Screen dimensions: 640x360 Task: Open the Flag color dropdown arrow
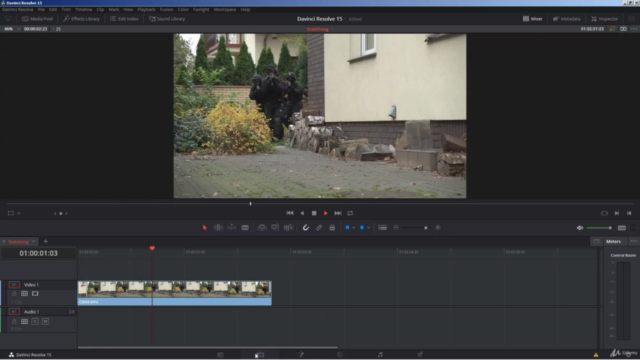[353, 228]
